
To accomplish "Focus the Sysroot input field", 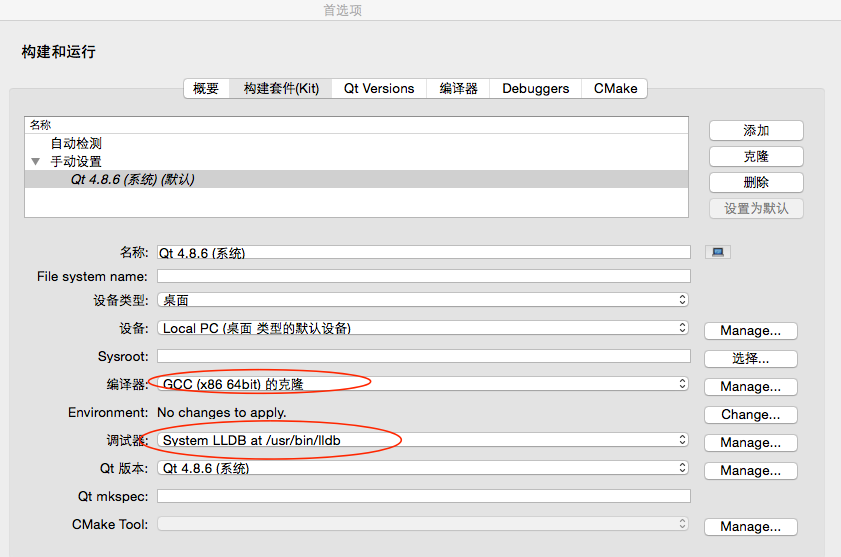I will (x=424, y=356).
